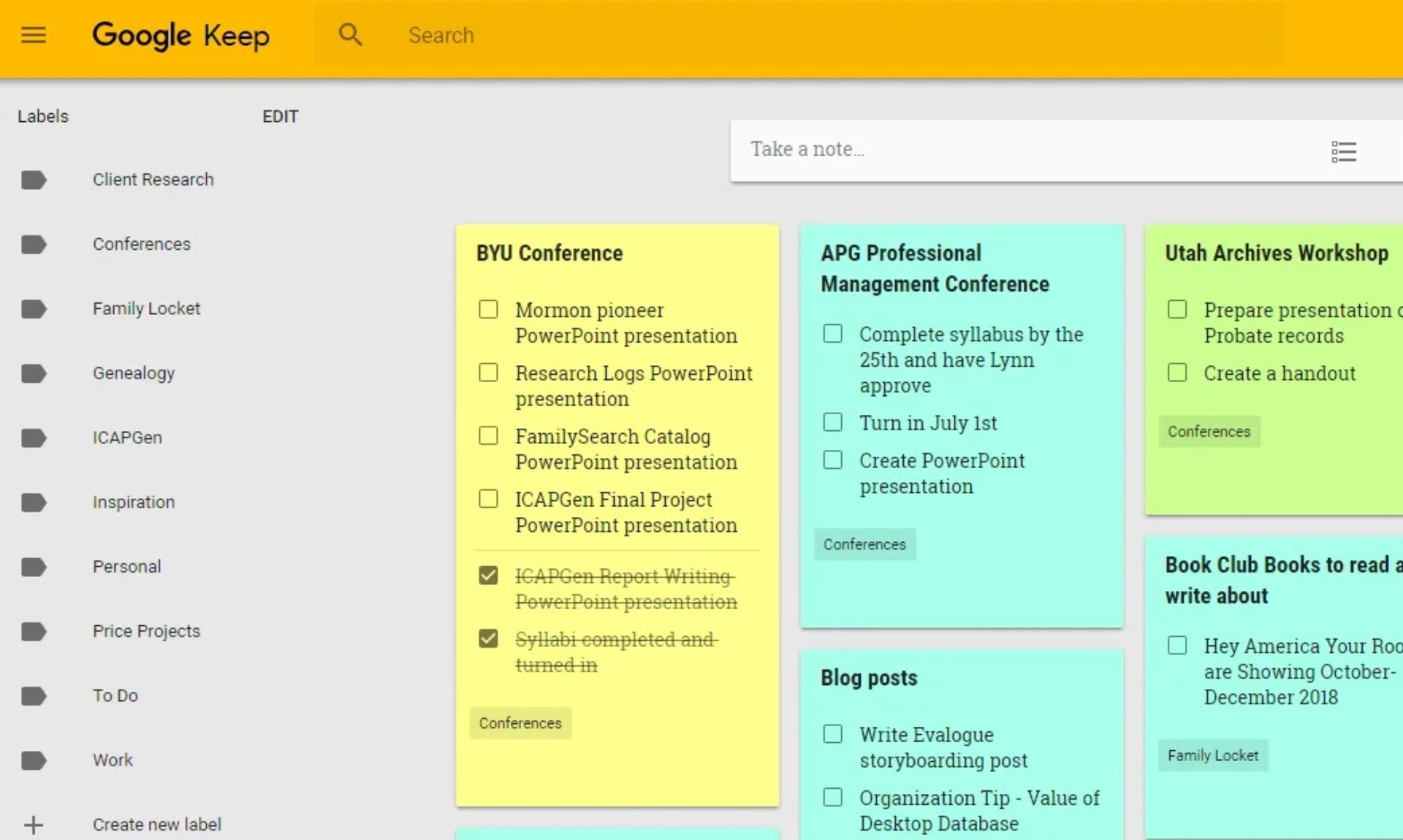
Task: Check Create a handout item
Action: (x=1177, y=373)
